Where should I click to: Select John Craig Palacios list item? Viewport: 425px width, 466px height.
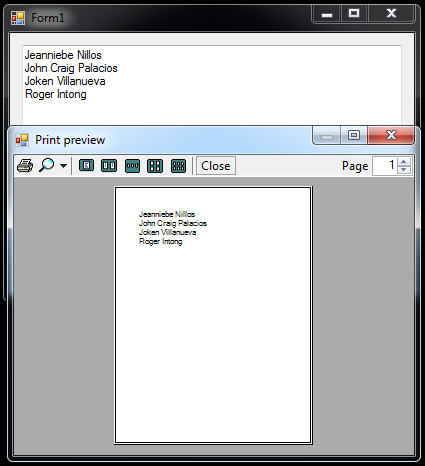click(71, 68)
